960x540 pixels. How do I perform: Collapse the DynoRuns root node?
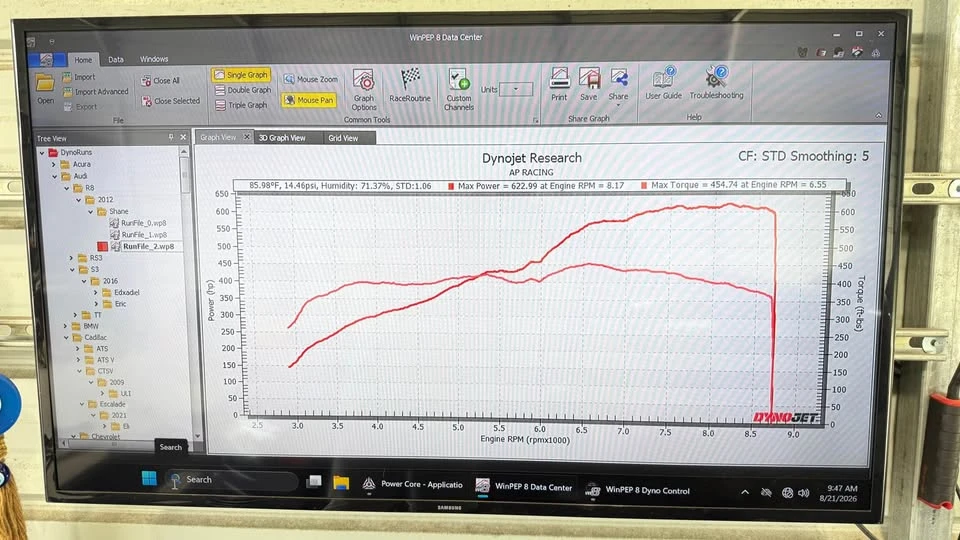point(42,152)
